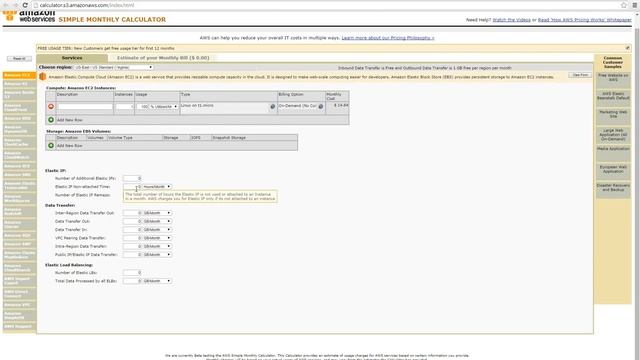Image resolution: width=640 pixels, height=360 pixels.
Task: Open Total Data Processed by ELBs unit dropdown
Action: click(157, 281)
